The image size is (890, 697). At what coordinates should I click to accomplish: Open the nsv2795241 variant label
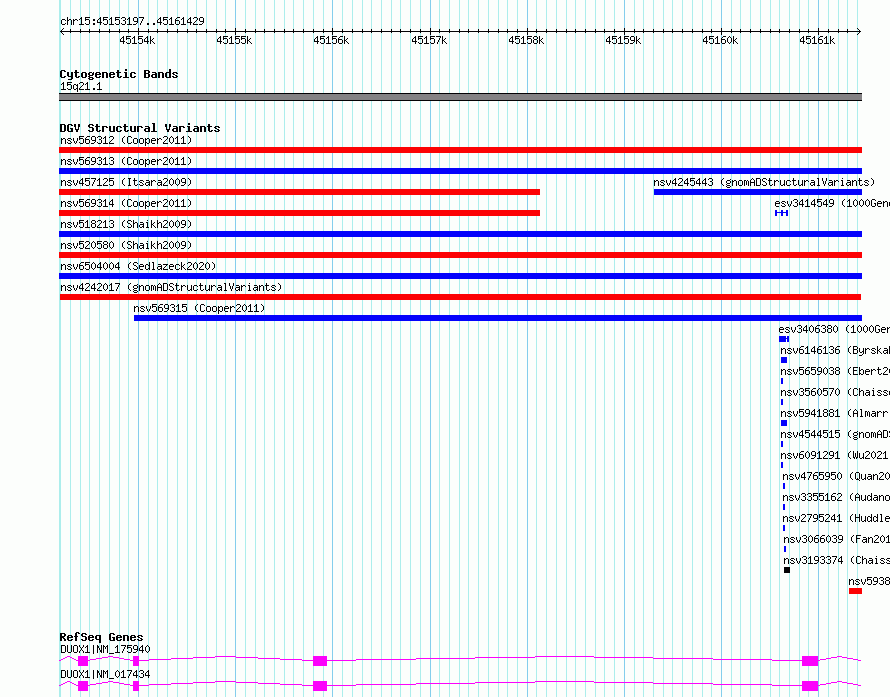point(836,518)
